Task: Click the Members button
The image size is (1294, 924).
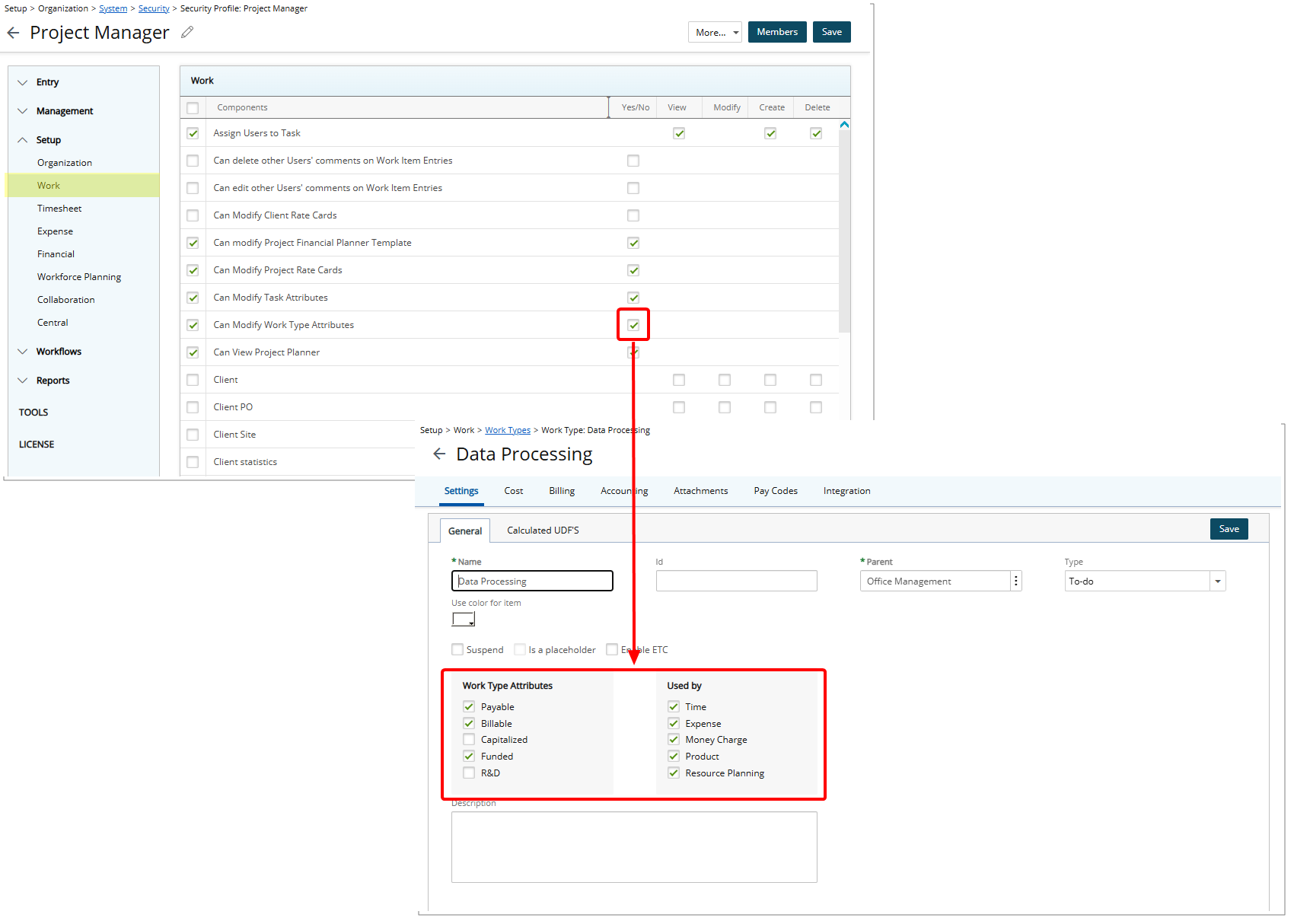Action: point(776,31)
